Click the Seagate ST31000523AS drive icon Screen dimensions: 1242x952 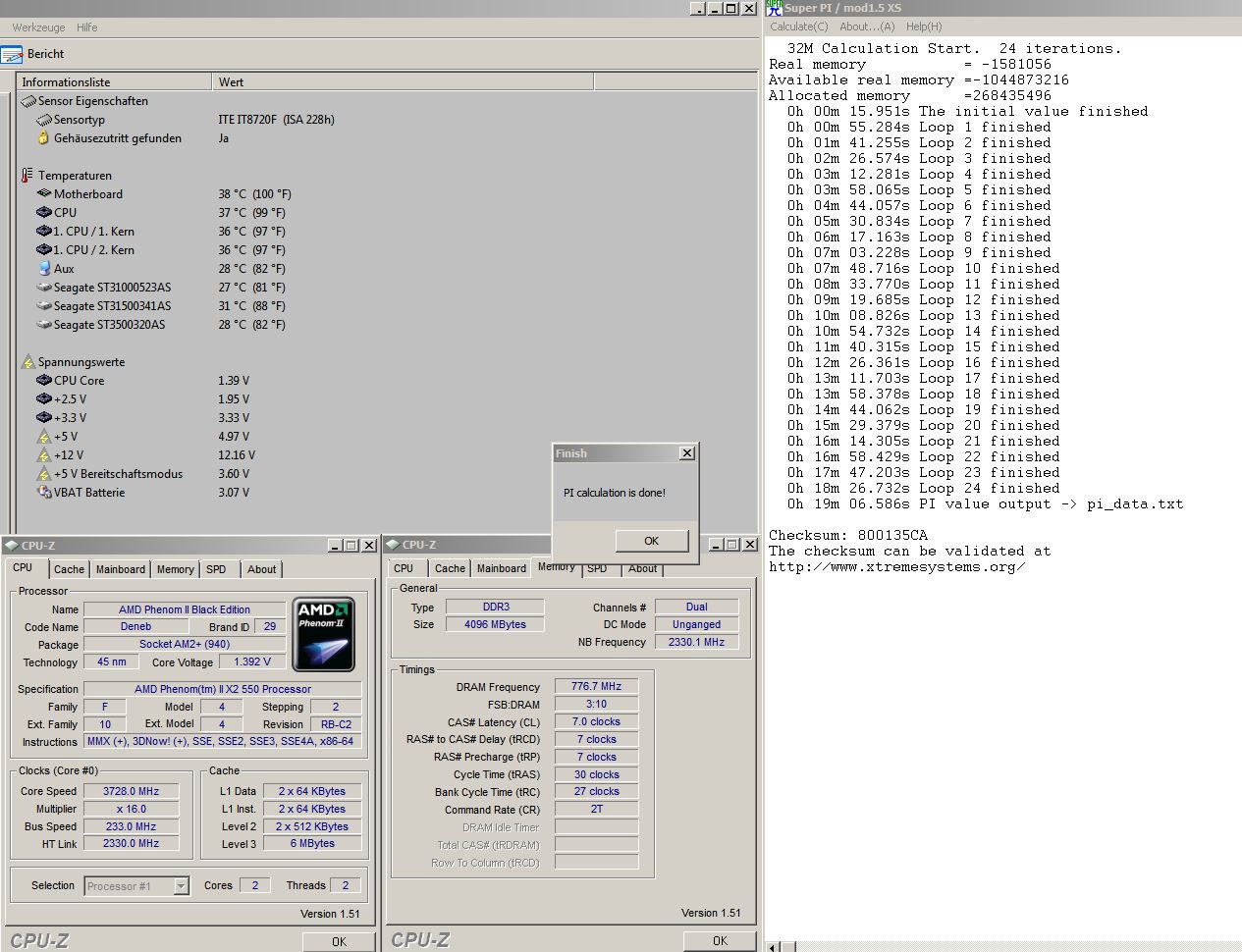[x=43, y=288]
